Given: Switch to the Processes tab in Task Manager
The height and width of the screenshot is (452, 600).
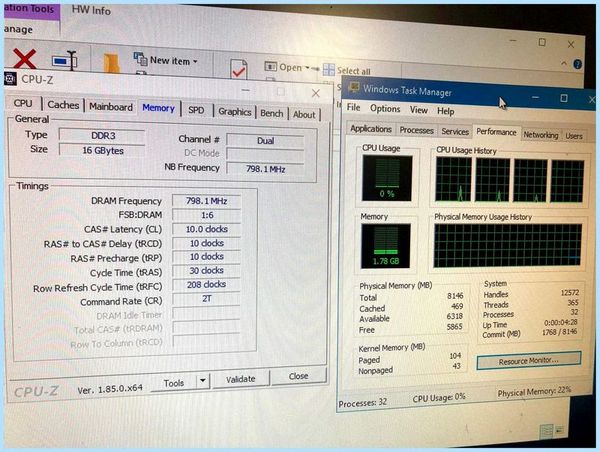Looking at the screenshot, I should (x=416, y=131).
